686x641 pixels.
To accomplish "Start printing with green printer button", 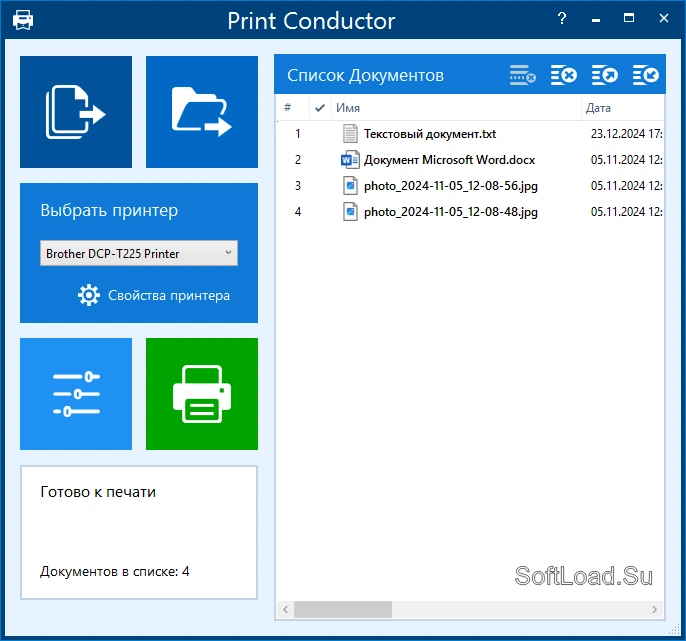I will (x=202, y=393).
